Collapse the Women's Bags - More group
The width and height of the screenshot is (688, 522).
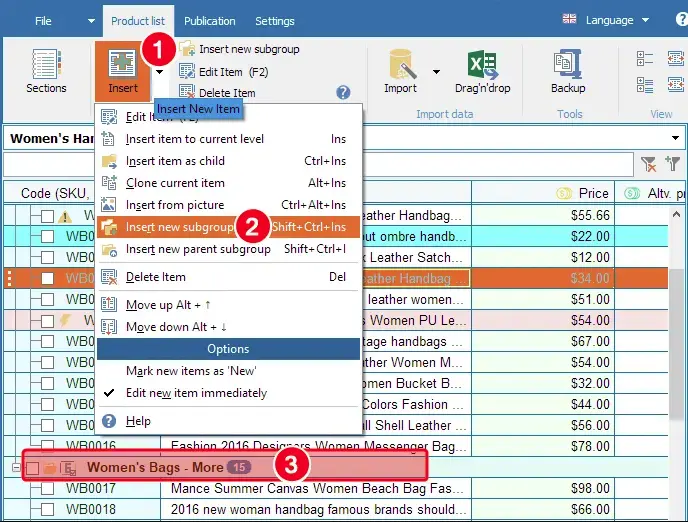16,468
